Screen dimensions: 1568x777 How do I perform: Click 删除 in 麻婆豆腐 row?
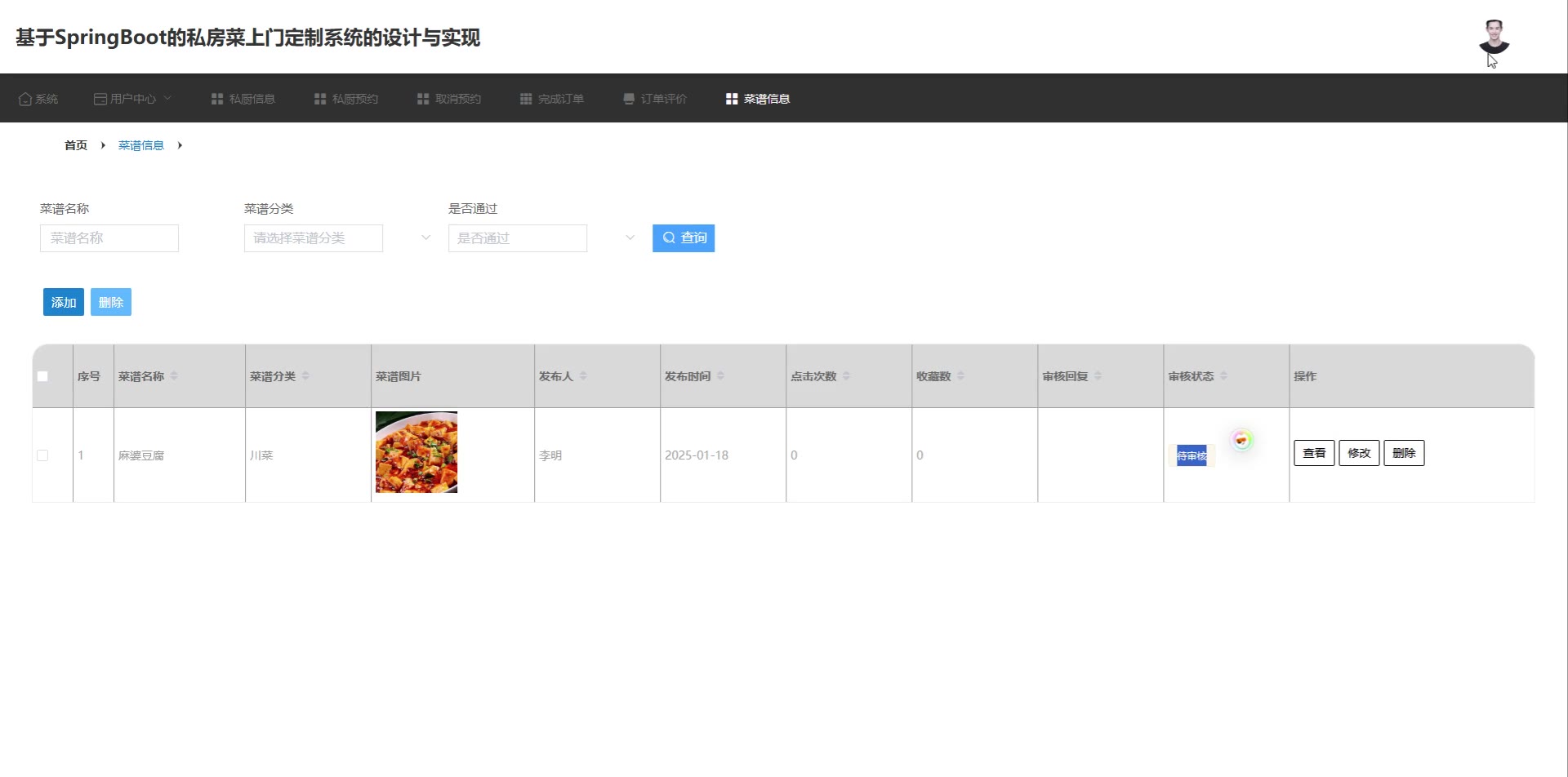tap(1404, 453)
